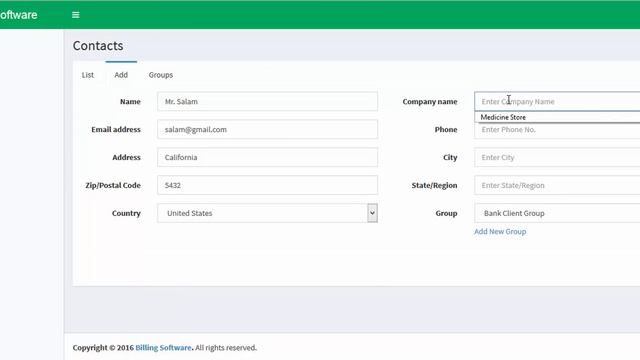The height and width of the screenshot is (360, 640).
Task: Click the Zip/Postal Code label
Action: [113, 185]
